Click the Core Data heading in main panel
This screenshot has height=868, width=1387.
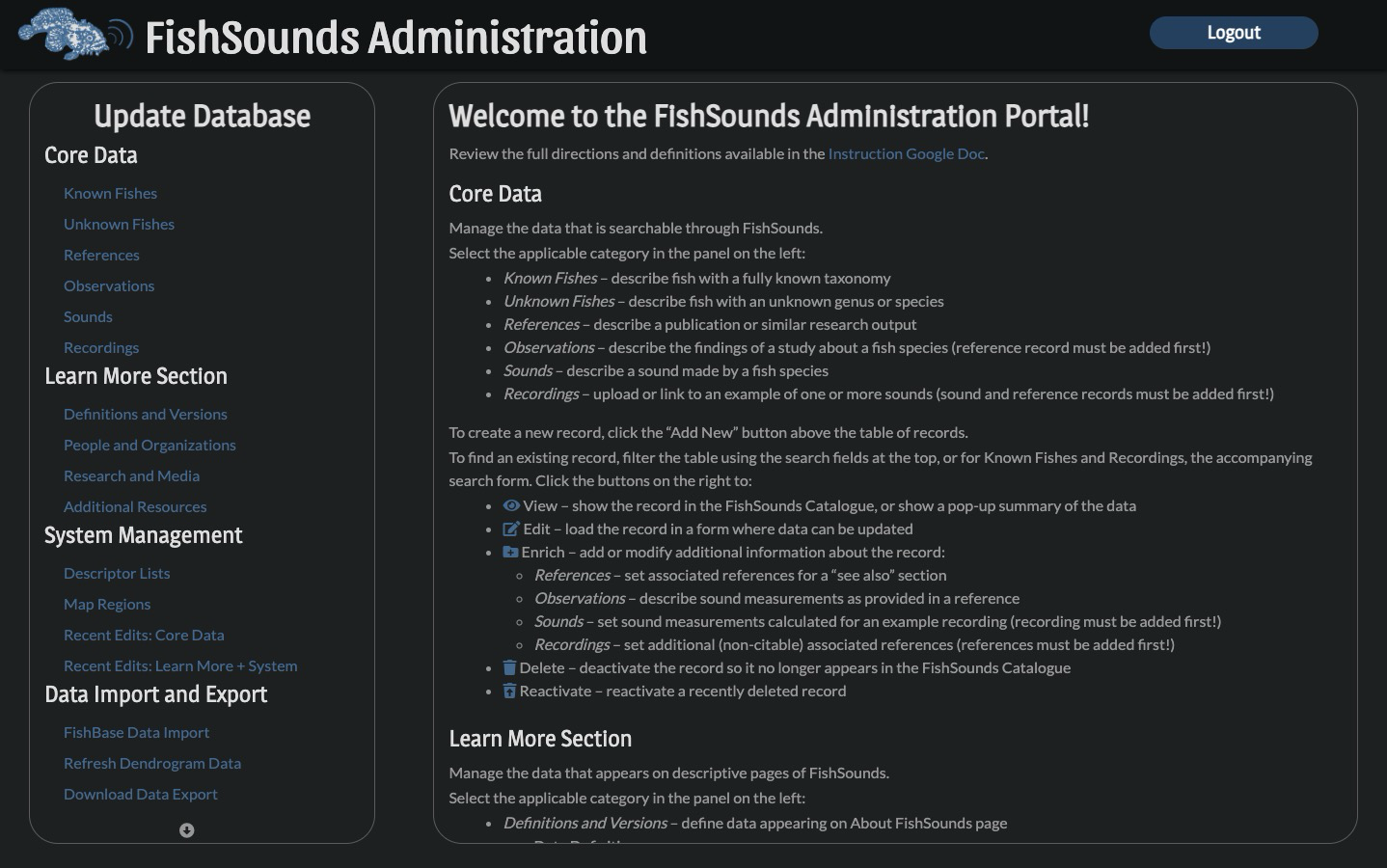[495, 194]
